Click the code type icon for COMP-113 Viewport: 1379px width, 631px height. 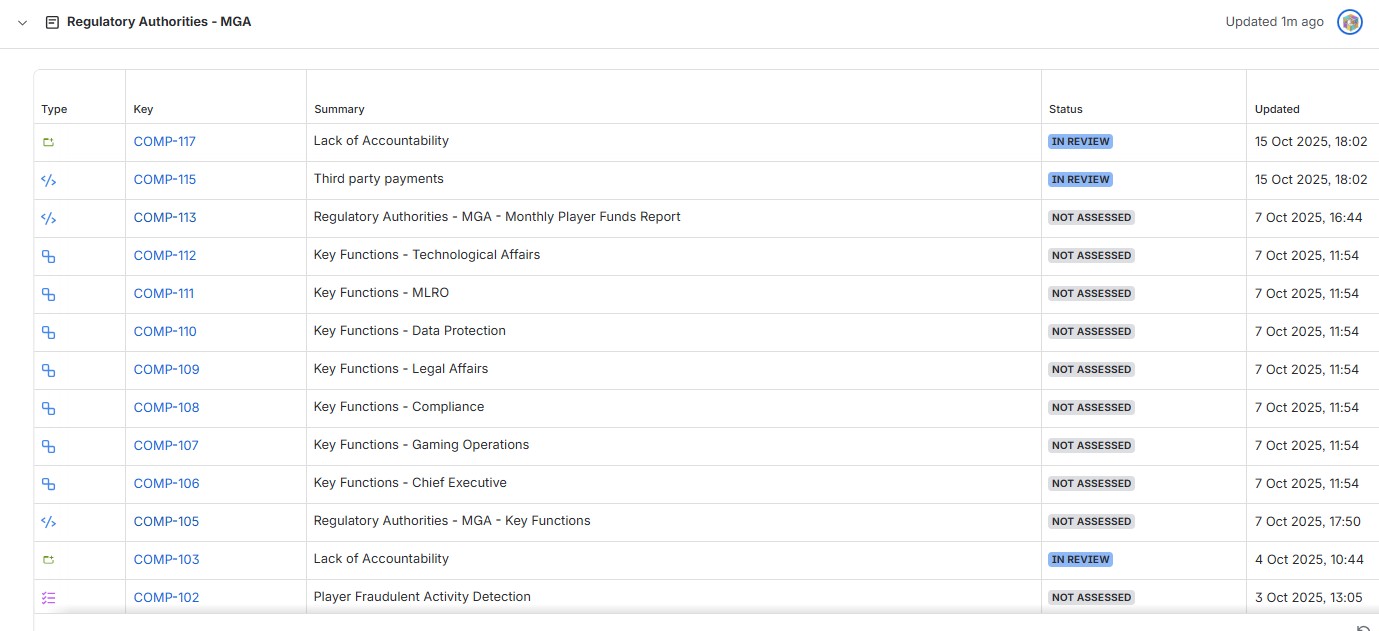[x=48, y=218]
